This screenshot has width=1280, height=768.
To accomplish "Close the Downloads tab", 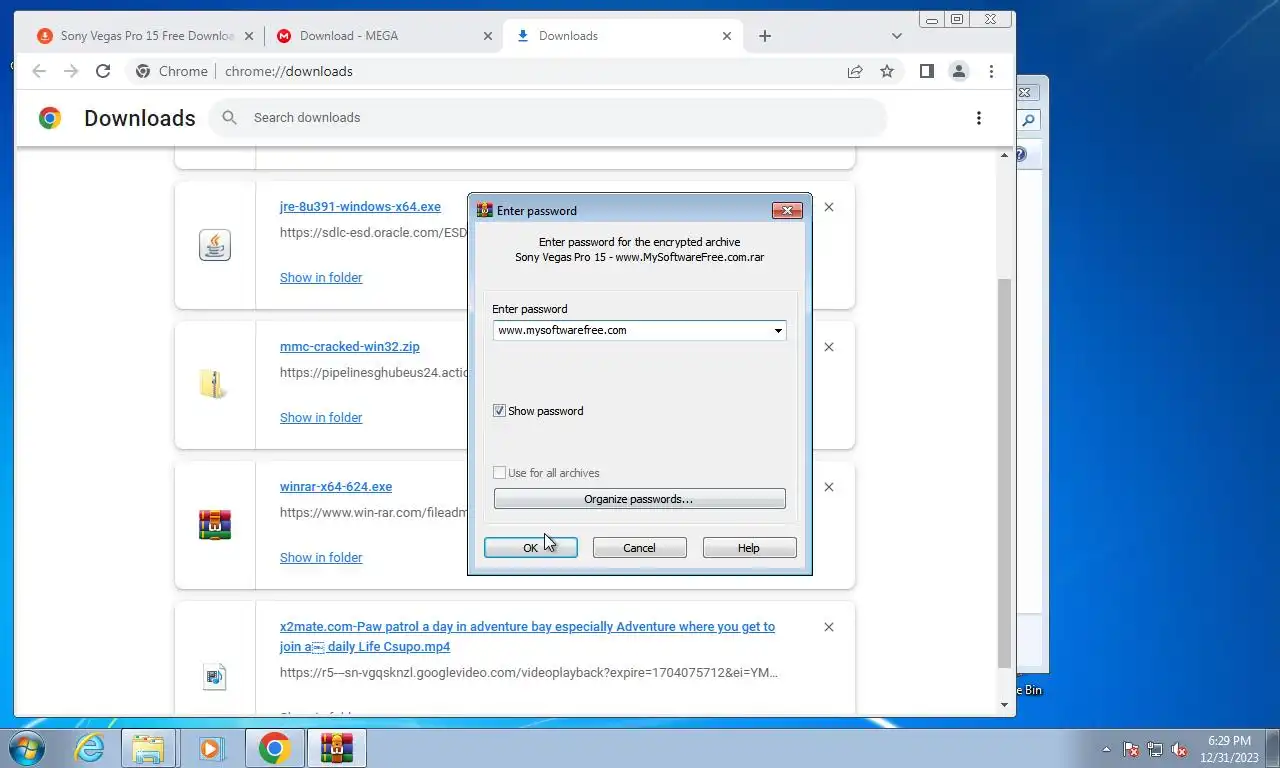I will tap(727, 36).
